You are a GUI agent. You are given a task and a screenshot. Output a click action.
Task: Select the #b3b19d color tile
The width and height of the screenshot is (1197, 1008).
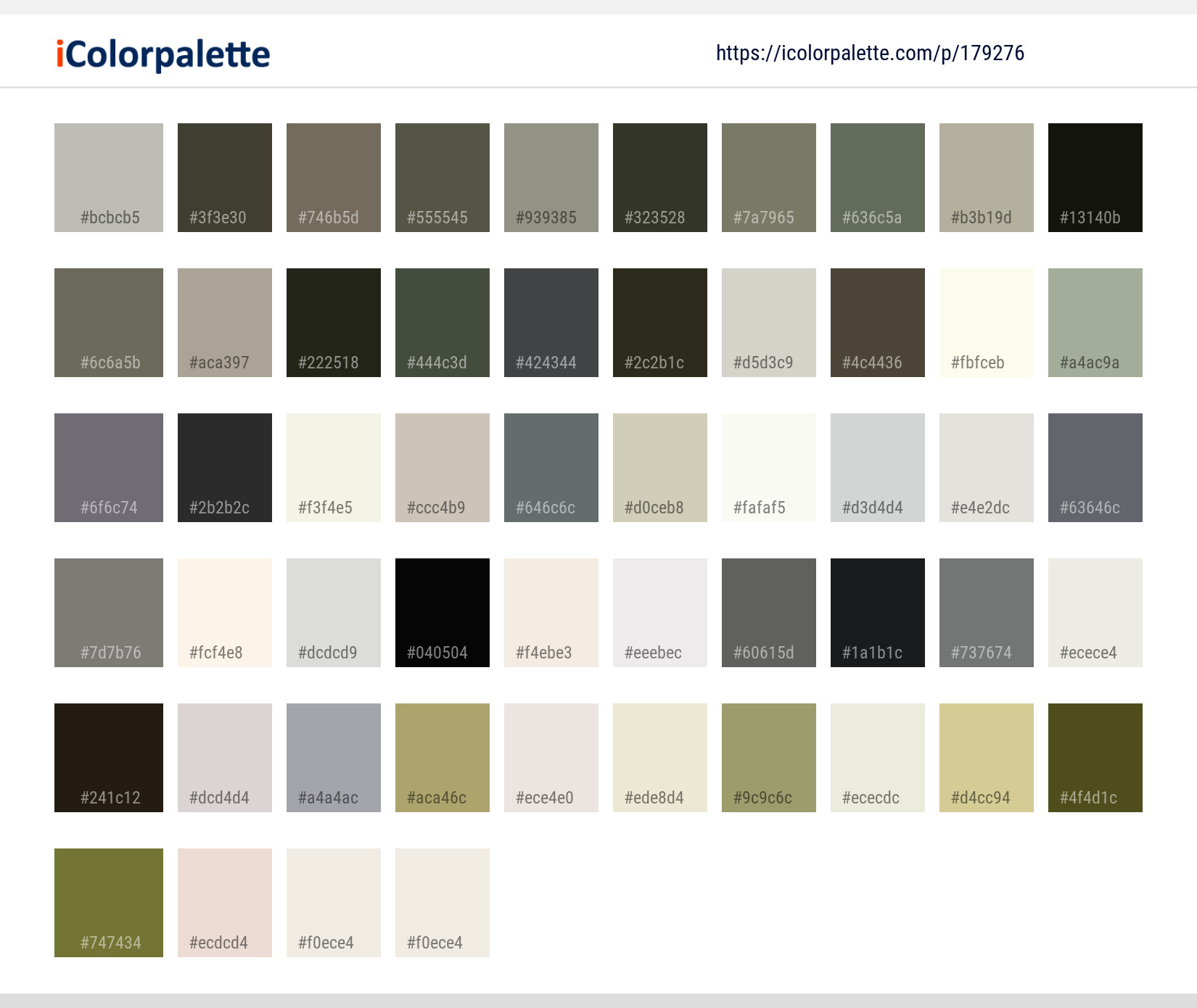tap(987, 178)
